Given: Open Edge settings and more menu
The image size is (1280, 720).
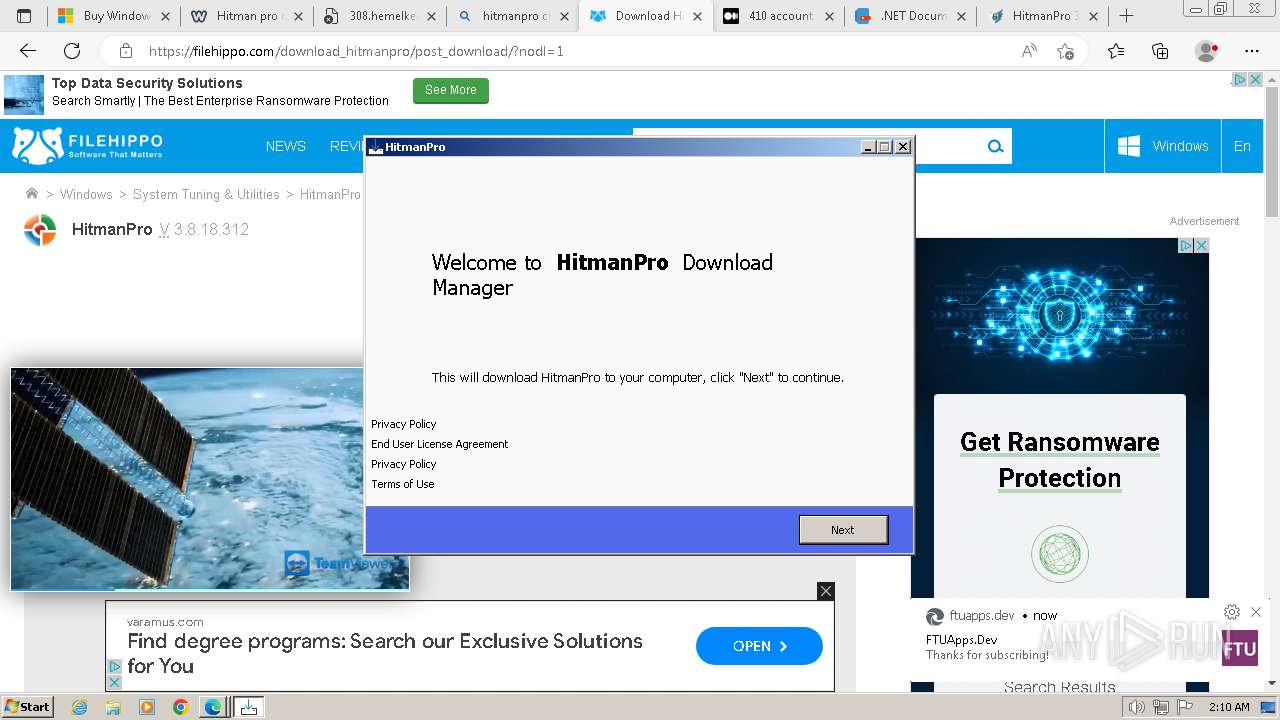Looking at the screenshot, I should coord(1252,51).
